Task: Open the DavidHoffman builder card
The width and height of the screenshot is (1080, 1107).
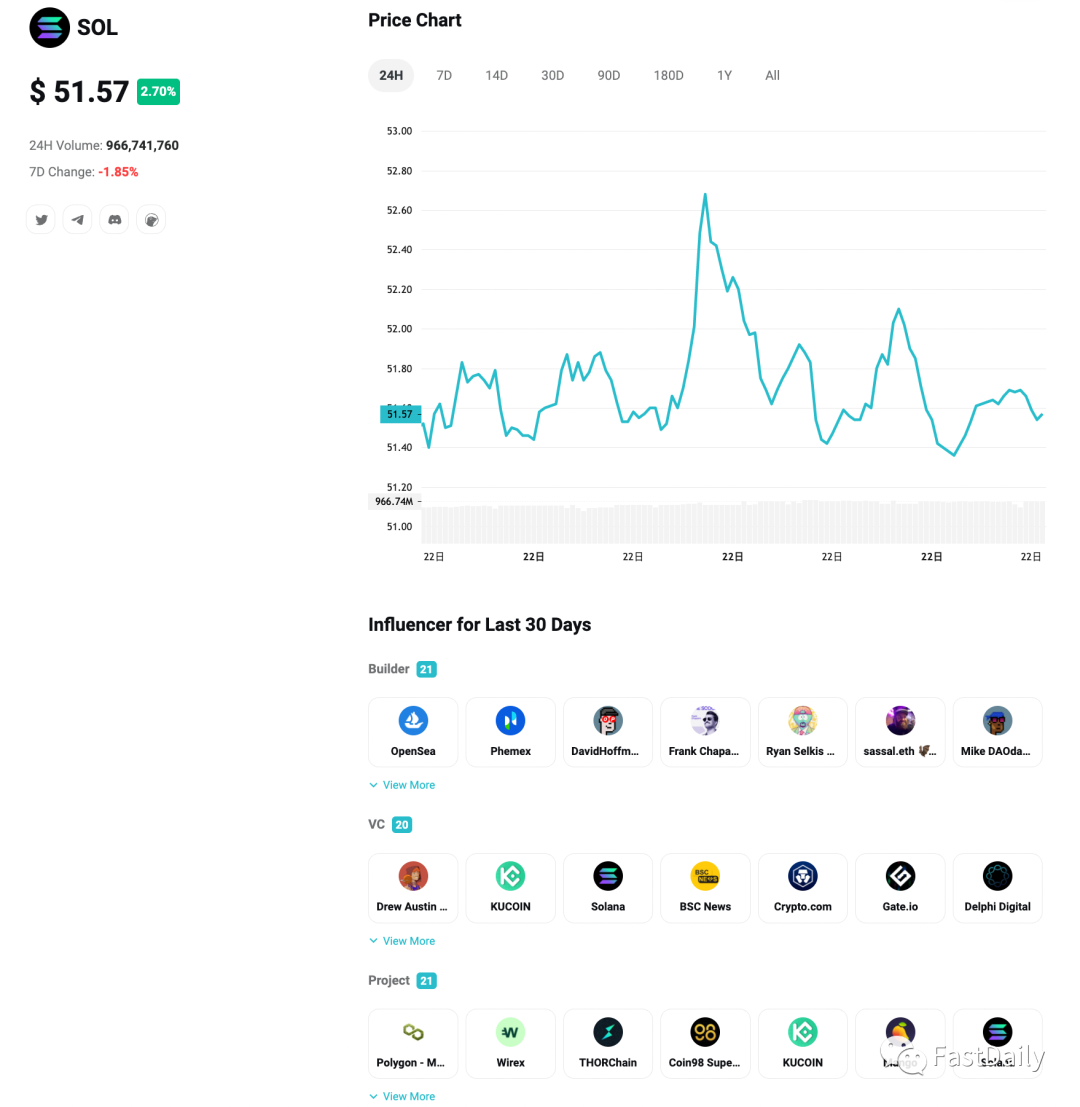Action: tap(608, 732)
